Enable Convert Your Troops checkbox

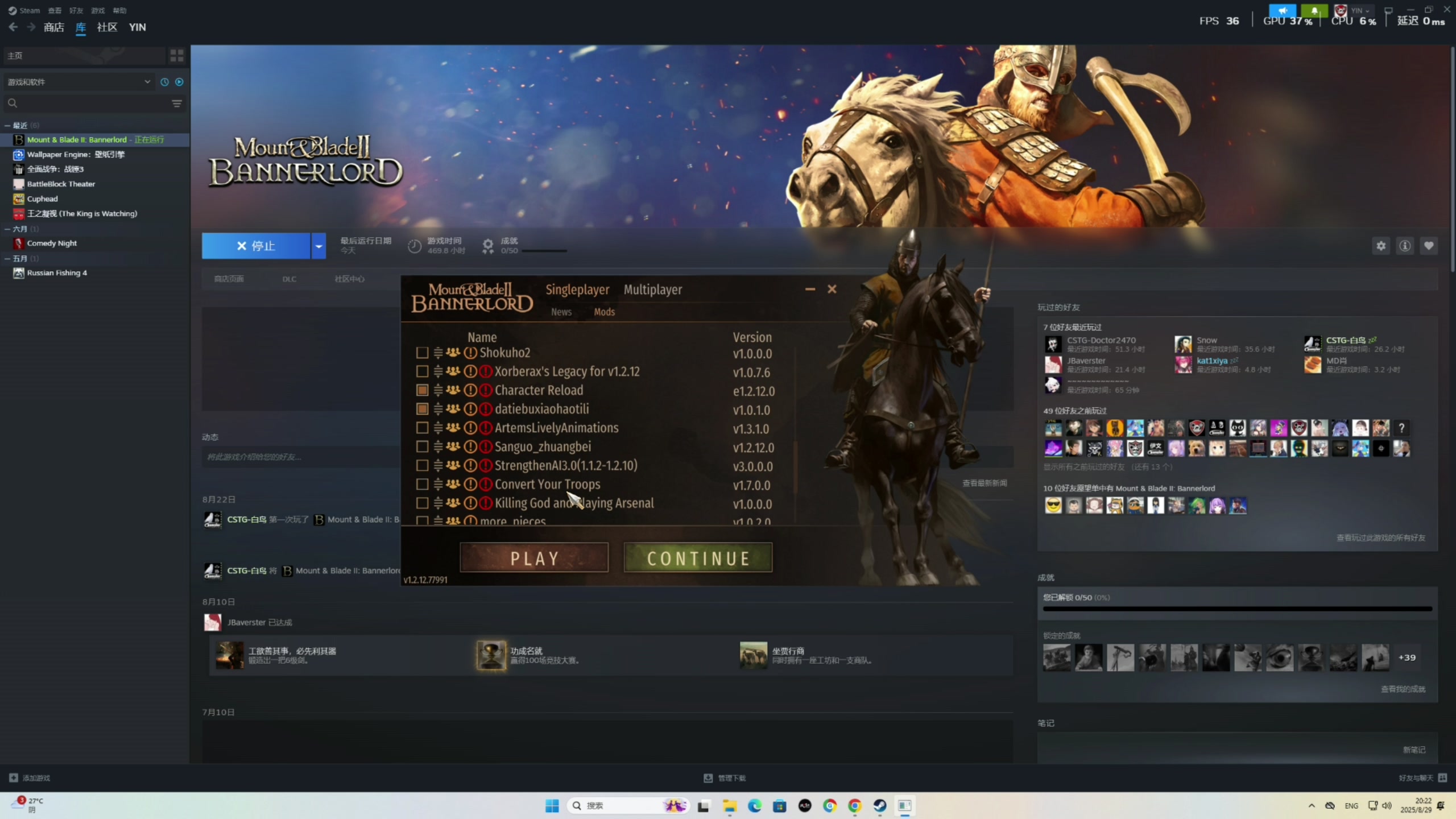point(422,484)
